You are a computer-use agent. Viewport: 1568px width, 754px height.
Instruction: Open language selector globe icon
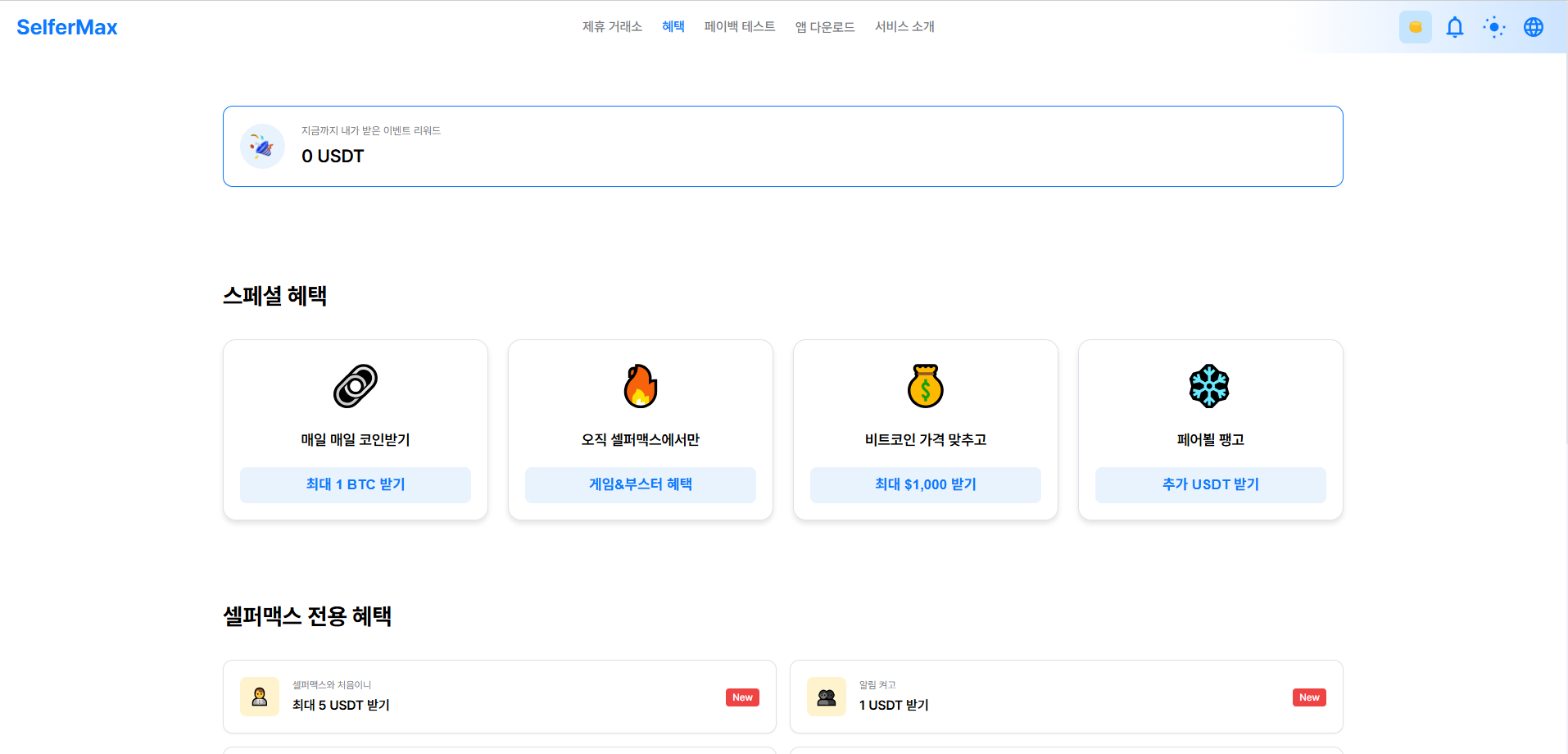coord(1533,27)
